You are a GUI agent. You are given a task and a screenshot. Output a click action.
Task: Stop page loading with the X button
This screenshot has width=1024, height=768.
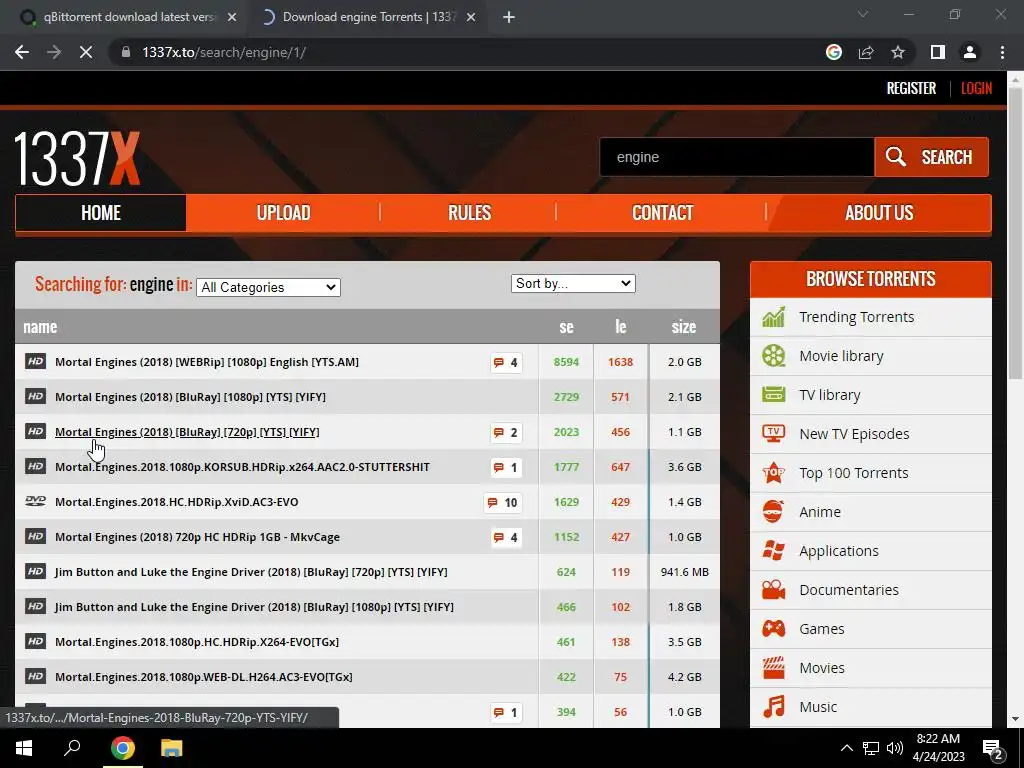coord(86,52)
